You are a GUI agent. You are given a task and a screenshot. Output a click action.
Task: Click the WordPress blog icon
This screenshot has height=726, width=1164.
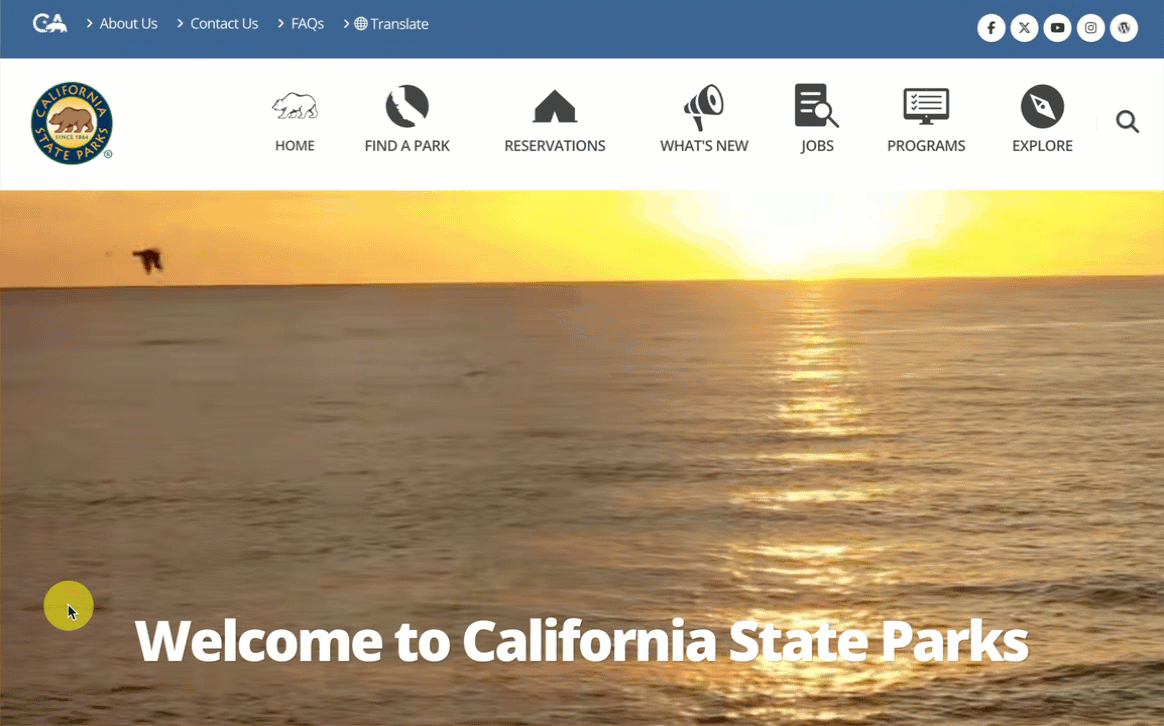point(1124,28)
